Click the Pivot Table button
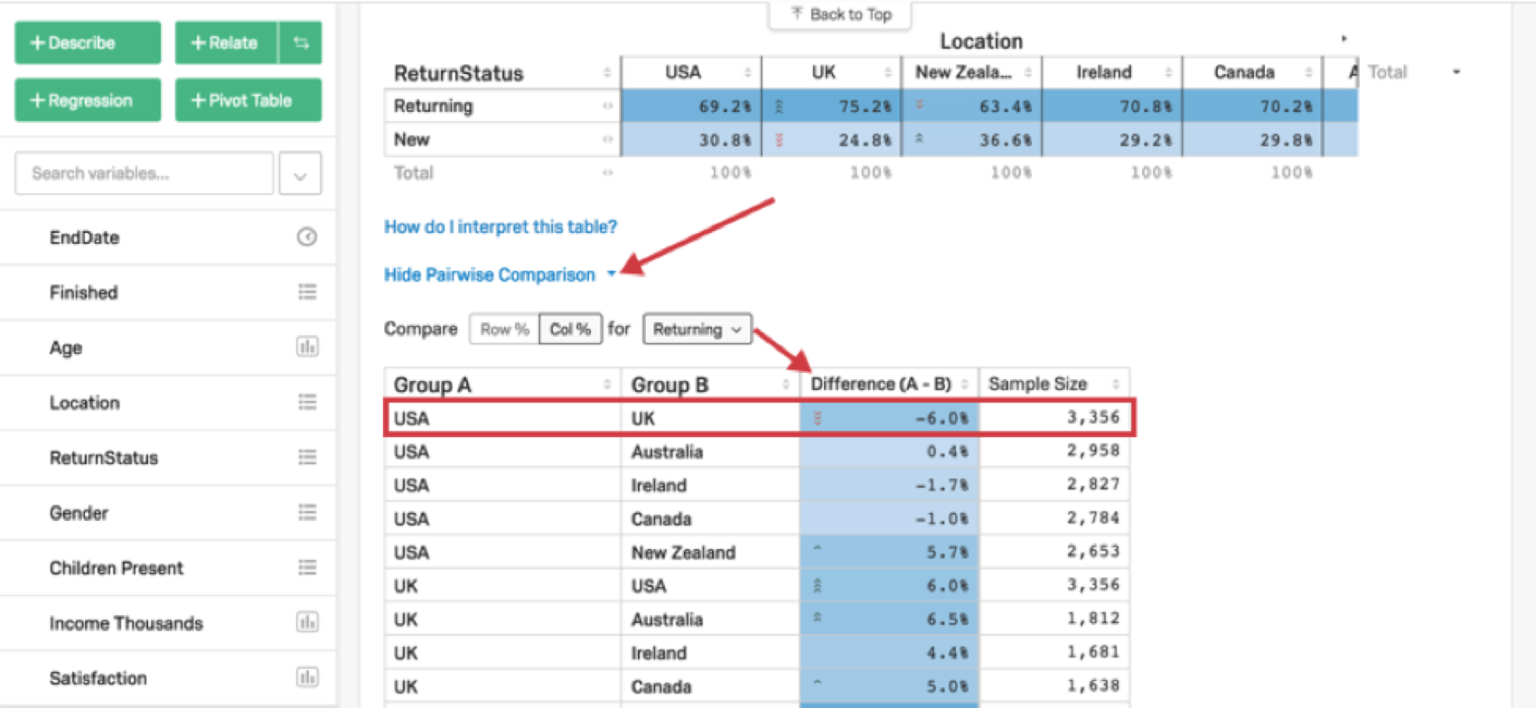This screenshot has height=708, width=1536. 248,99
